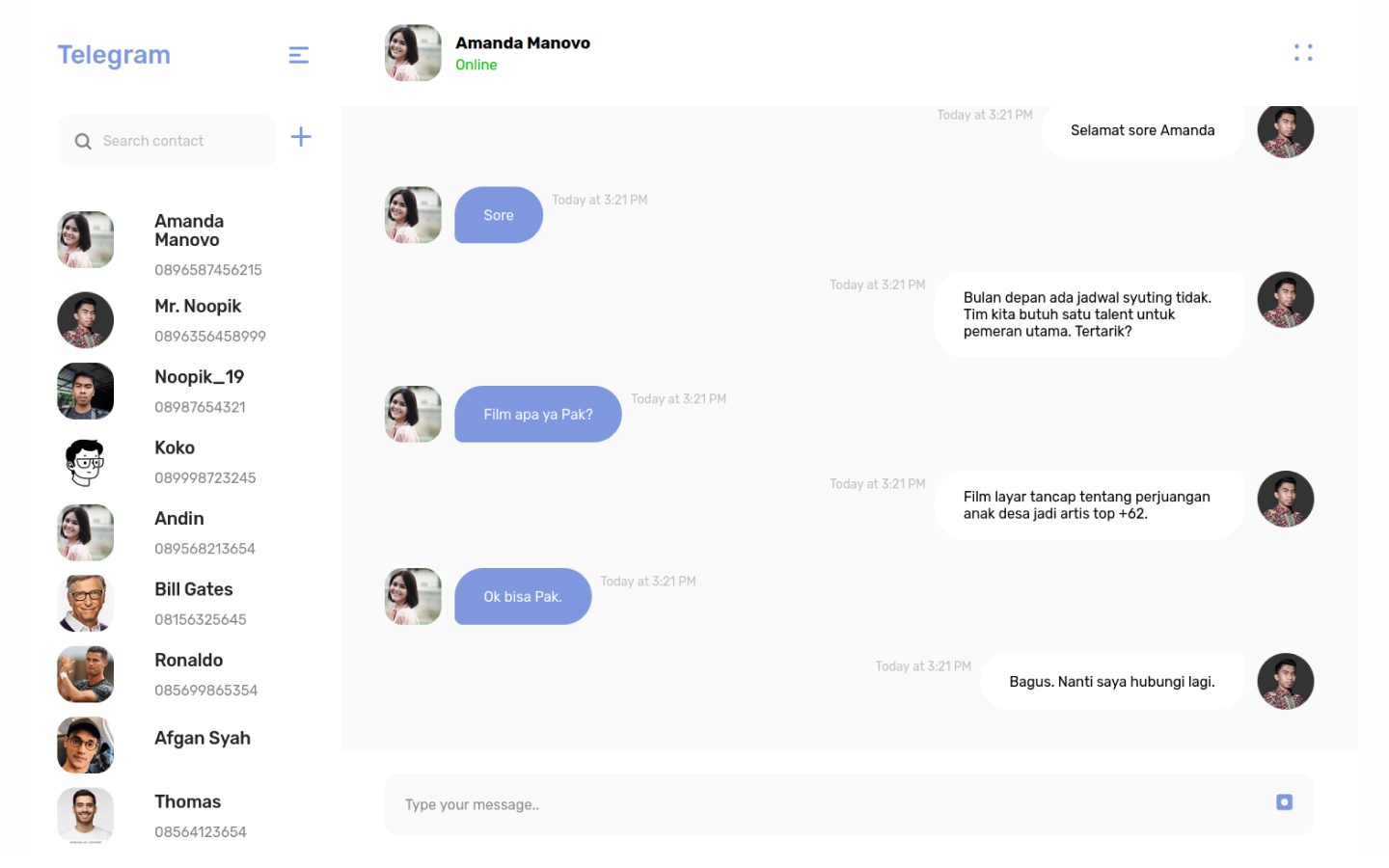Click the 'Film apa ya Pak?' message bubble

(537, 414)
